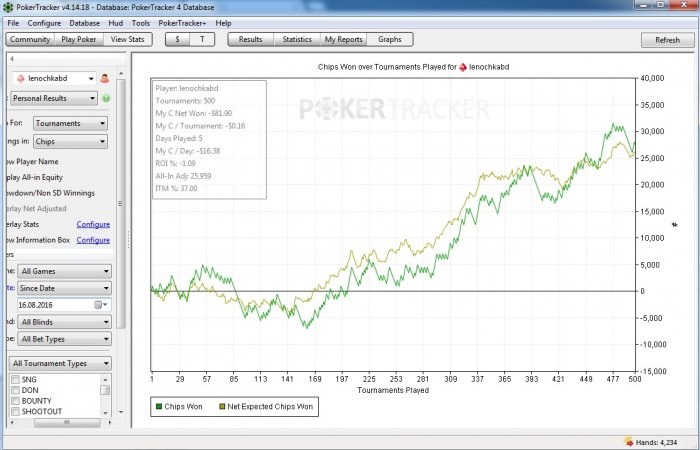Switch to the Results view
The width and height of the screenshot is (700, 450).
click(x=250, y=39)
